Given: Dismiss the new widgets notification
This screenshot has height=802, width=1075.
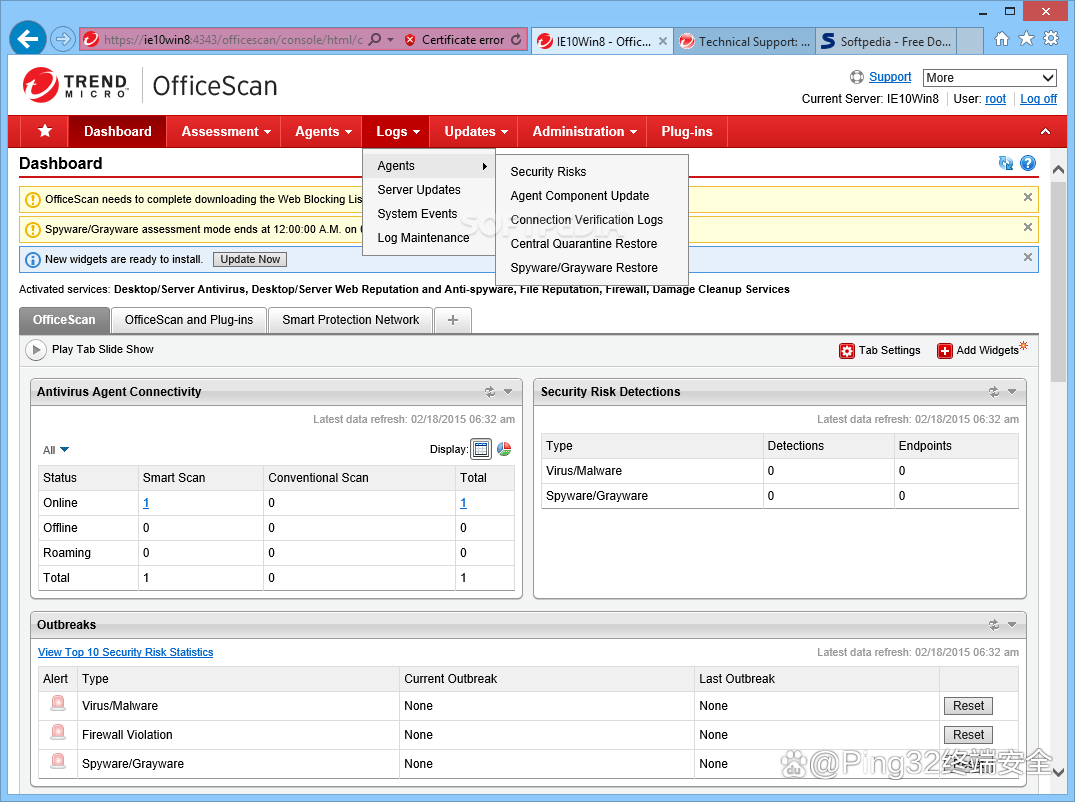Looking at the screenshot, I should (x=1028, y=257).
